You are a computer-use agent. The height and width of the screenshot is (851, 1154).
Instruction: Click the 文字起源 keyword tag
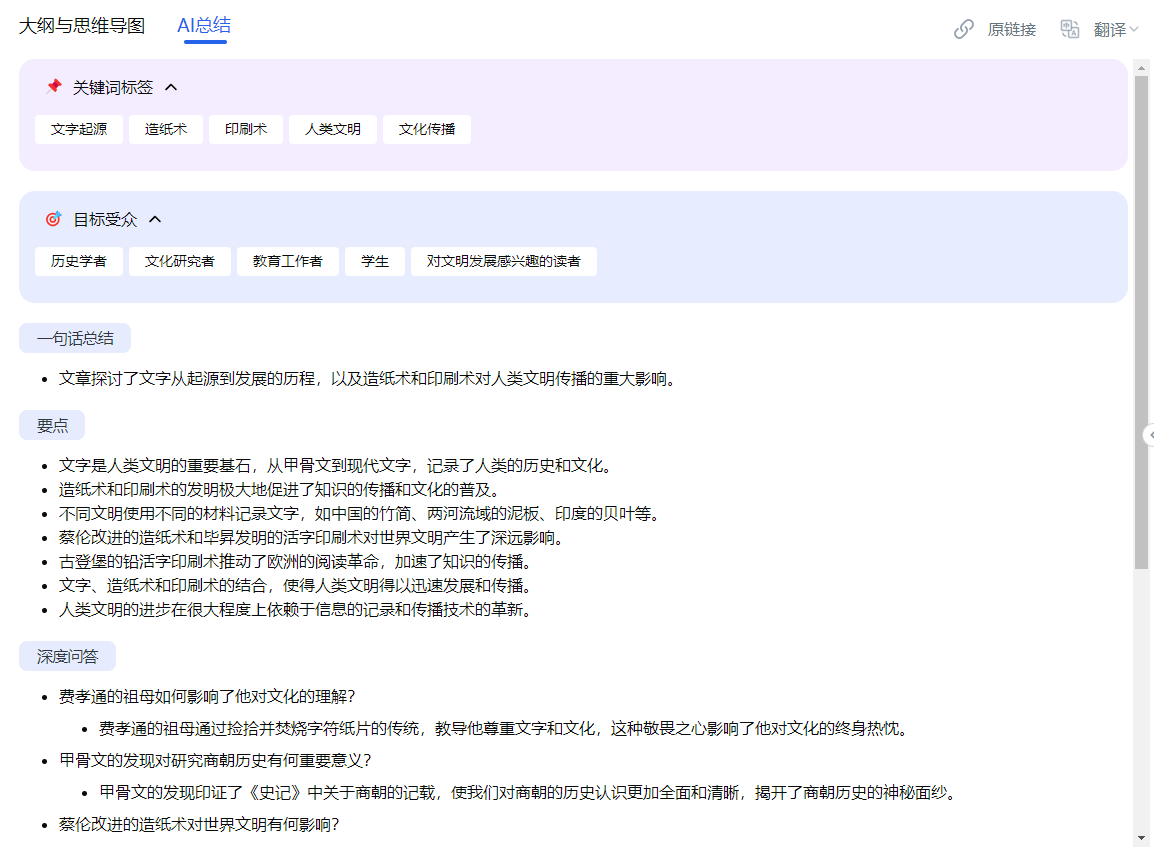[79, 129]
